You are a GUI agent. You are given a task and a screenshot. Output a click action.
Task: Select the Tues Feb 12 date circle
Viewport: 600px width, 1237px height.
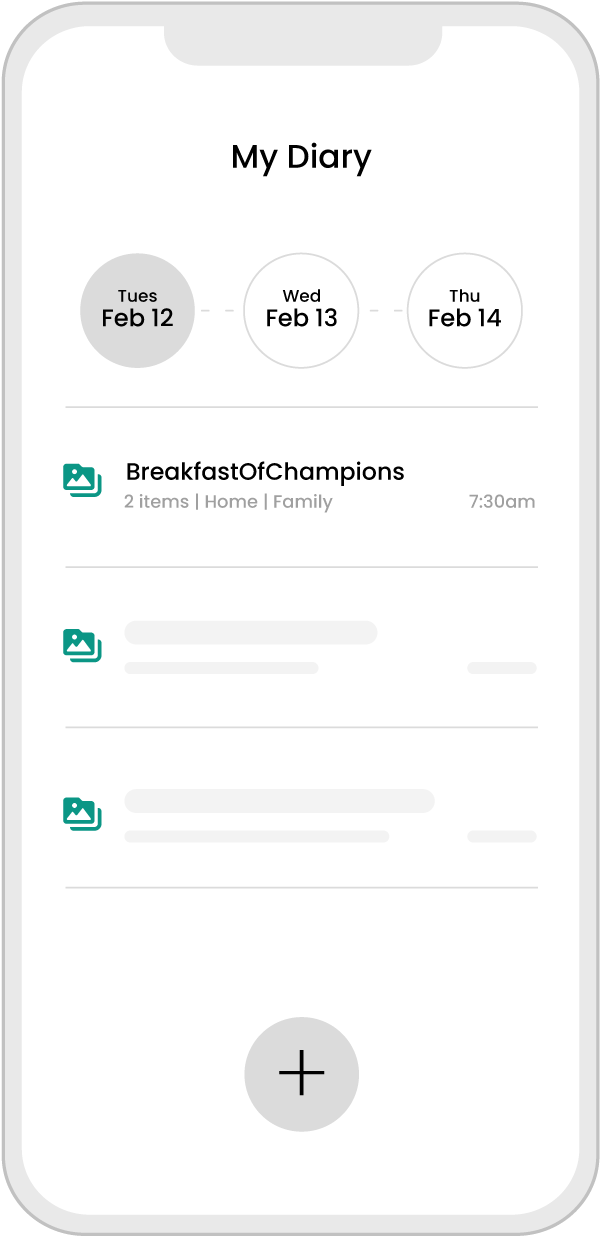coord(137,310)
